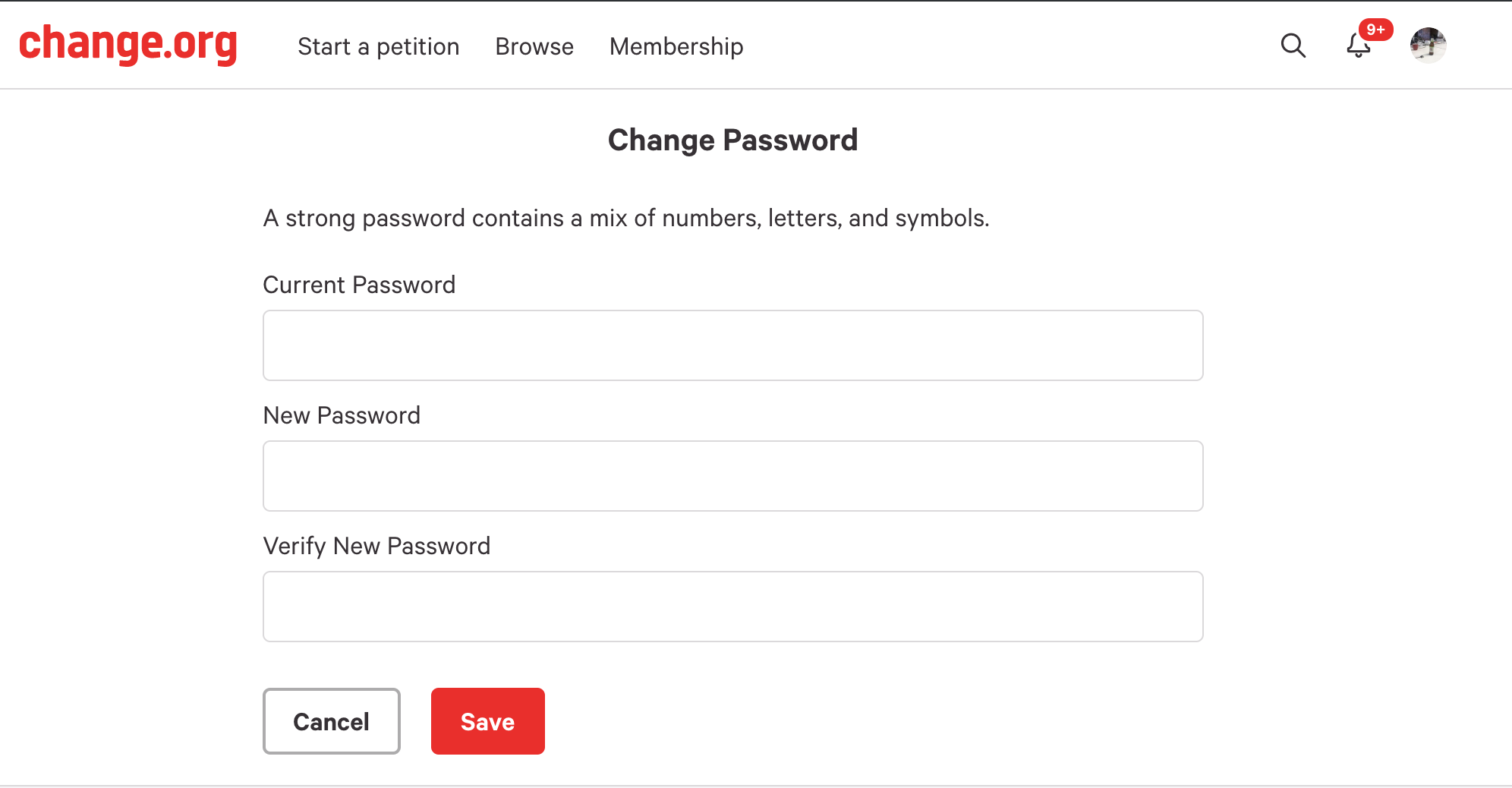The image size is (1512, 788).
Task: Click the Verify New Password label
Action: 376,546
